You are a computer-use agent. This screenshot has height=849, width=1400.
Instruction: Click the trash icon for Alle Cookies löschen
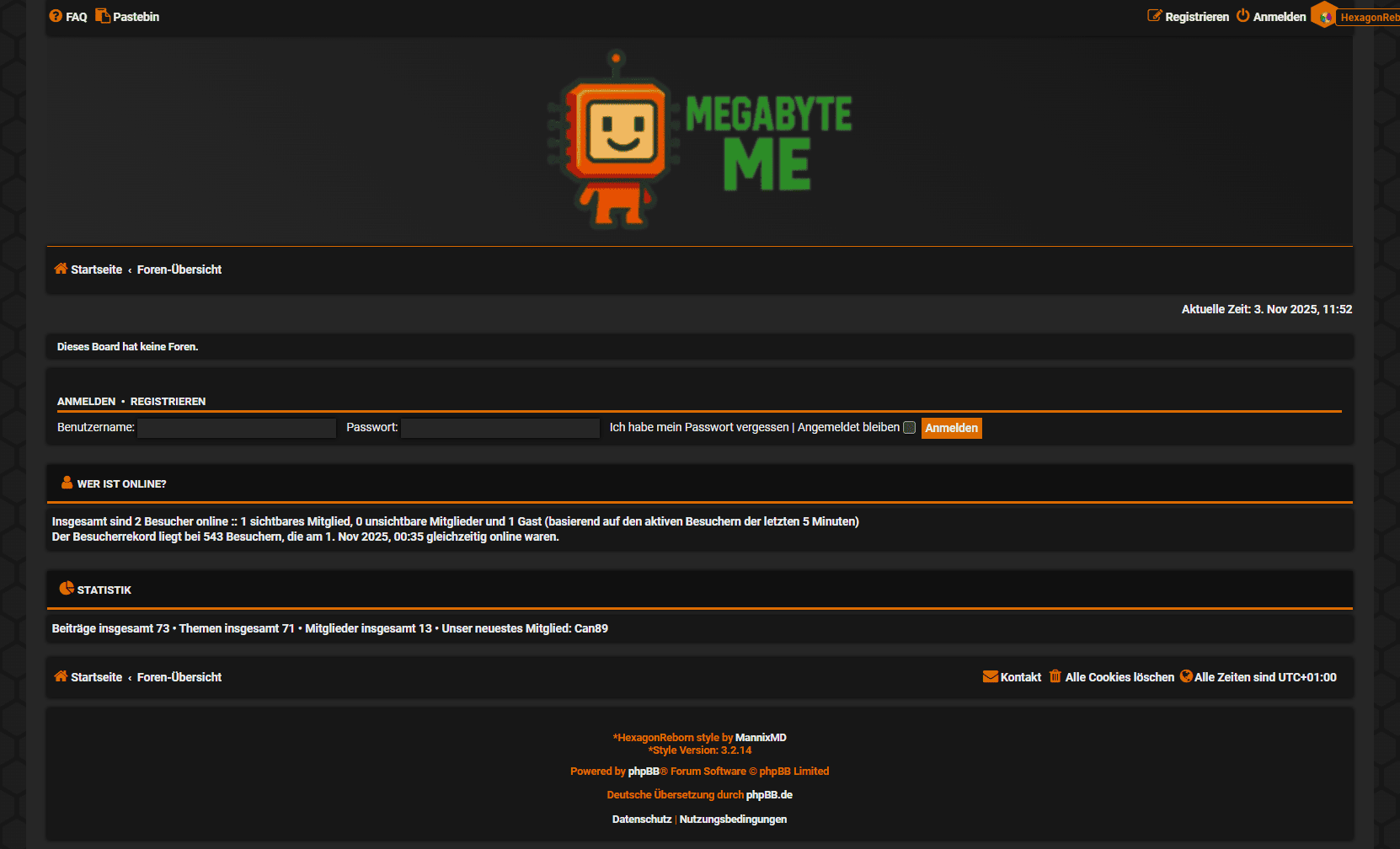coord(1055,676)
